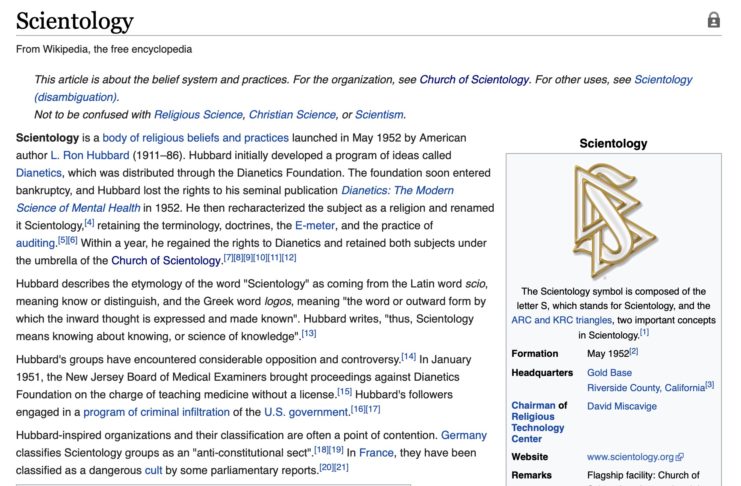Viewport: 741px width, 486px height.
Task: Click 'From Wikipedia, the free encyclopedia' tagline
Action: coord(104,49)
